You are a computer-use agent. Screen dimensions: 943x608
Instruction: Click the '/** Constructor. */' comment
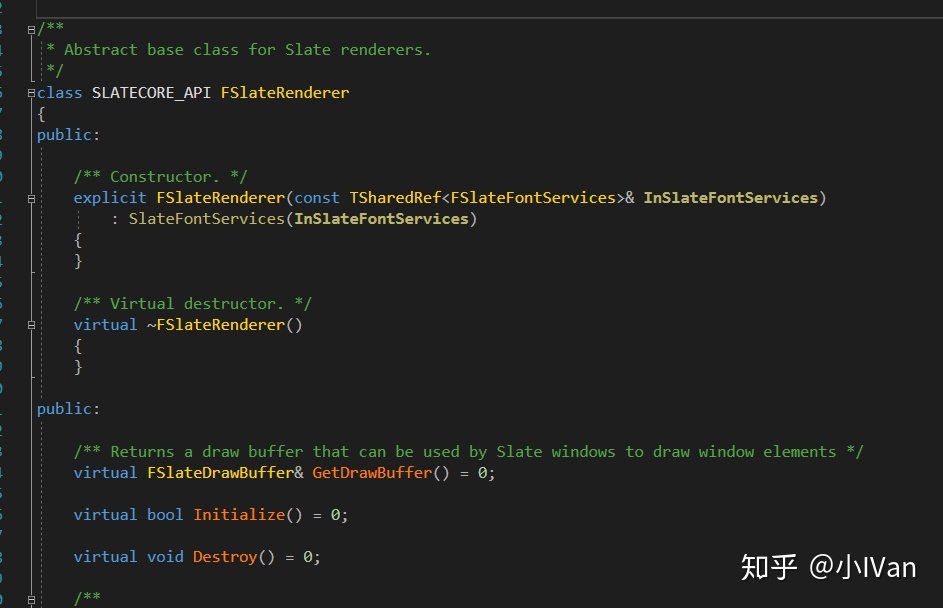coord(160,177)
